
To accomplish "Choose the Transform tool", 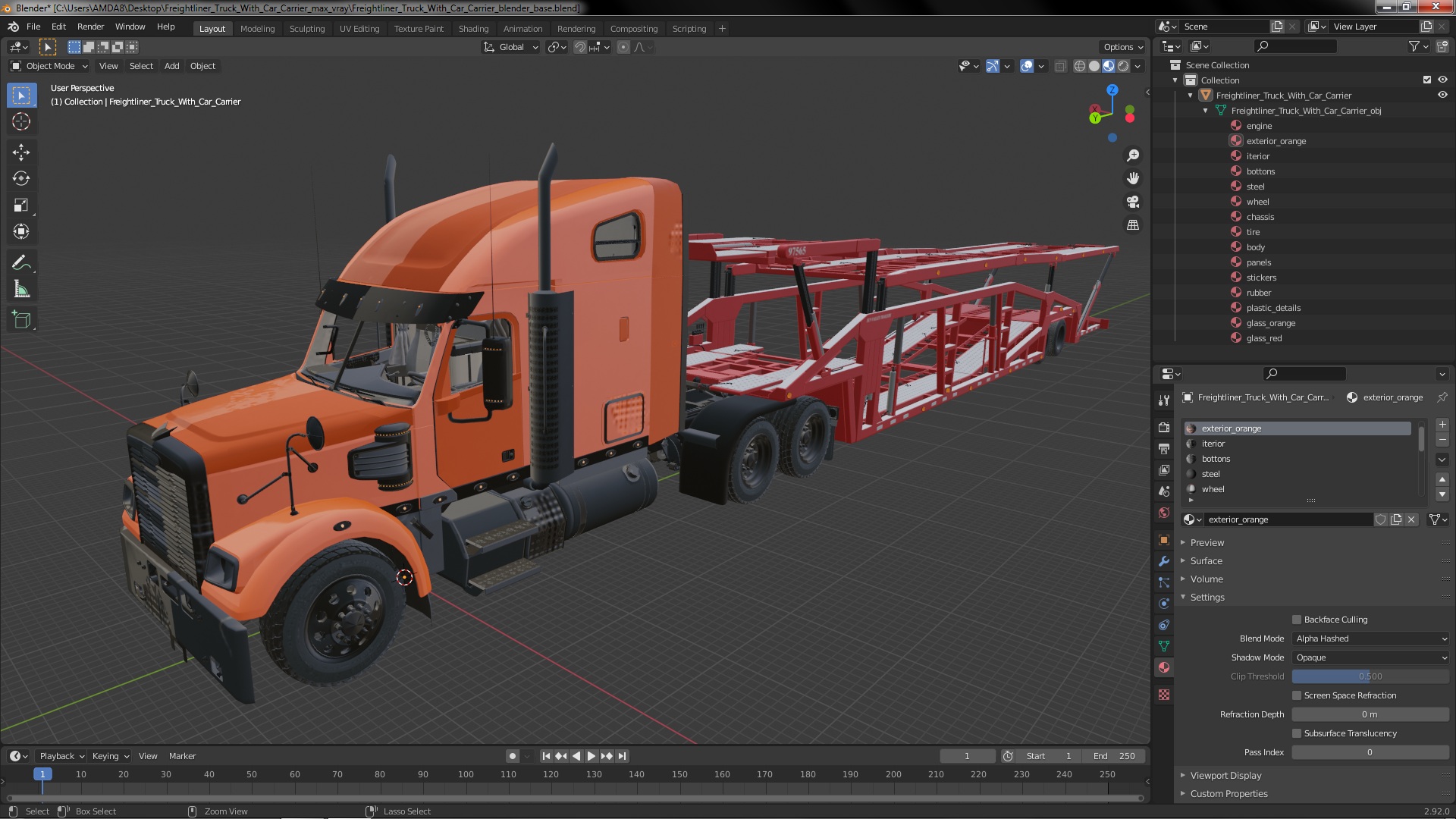I will 21,232.
